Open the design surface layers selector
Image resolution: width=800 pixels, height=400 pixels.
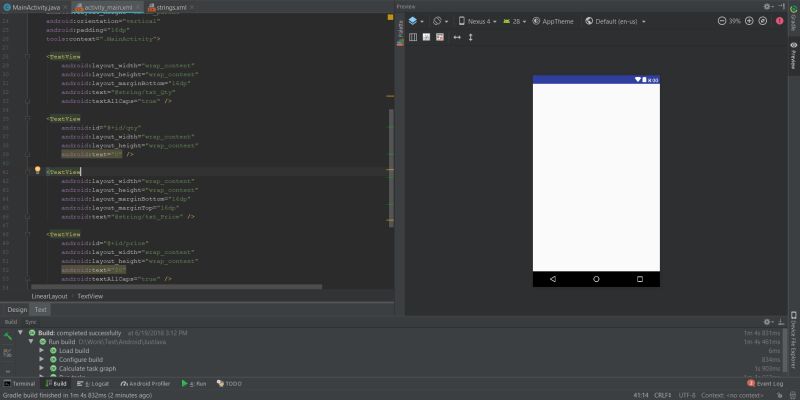(x=416, y=21)
